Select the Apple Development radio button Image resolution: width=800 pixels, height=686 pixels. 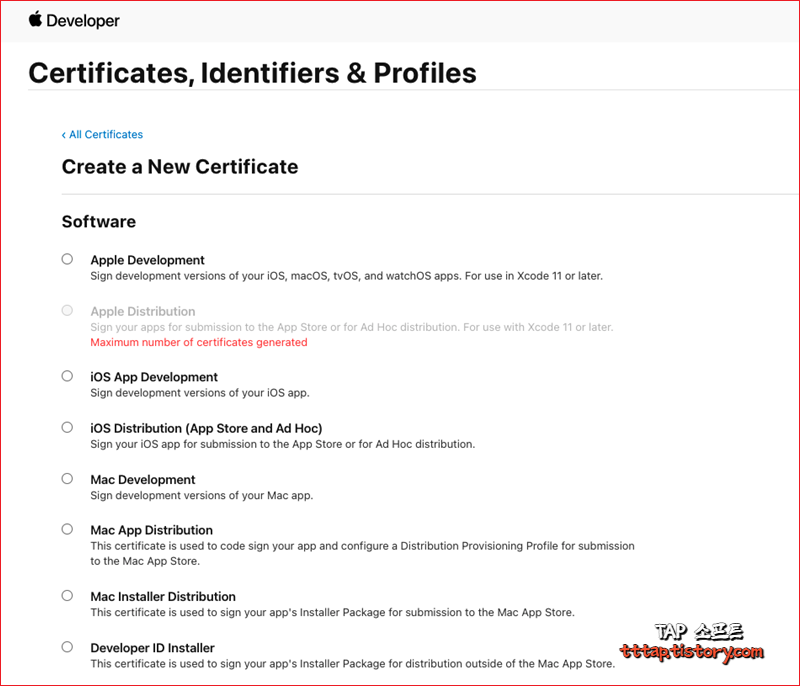pos(67,259)
